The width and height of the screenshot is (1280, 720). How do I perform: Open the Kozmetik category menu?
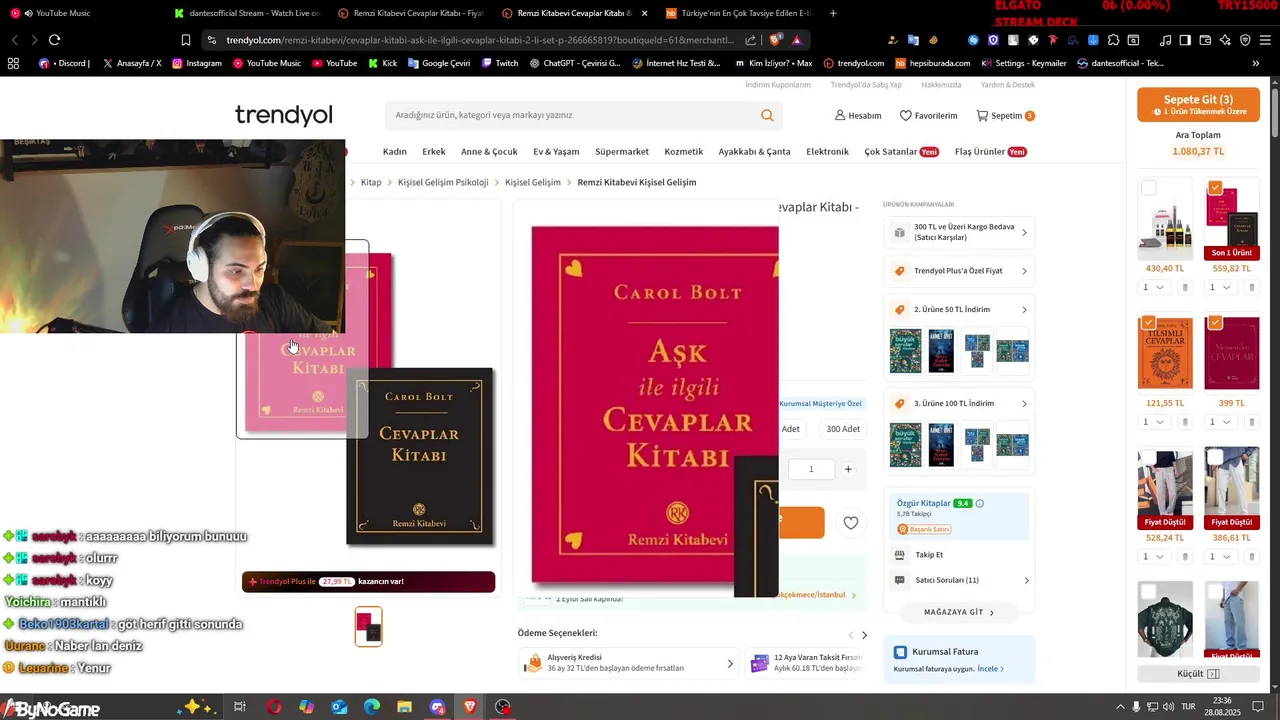click(x=684, y=152)
